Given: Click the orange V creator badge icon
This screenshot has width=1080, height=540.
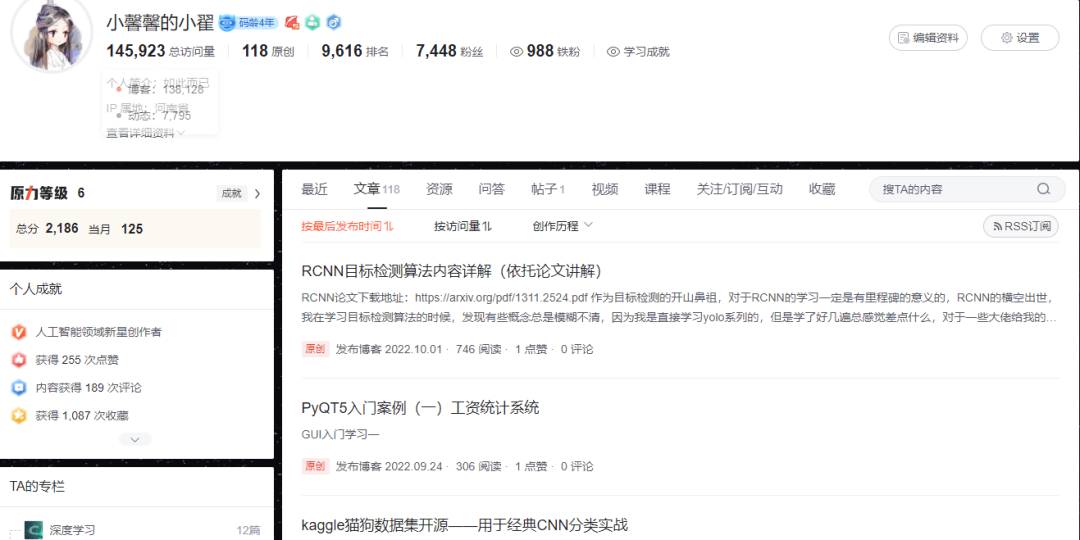Looking at the screenshot, I should [x=19, y=332].
